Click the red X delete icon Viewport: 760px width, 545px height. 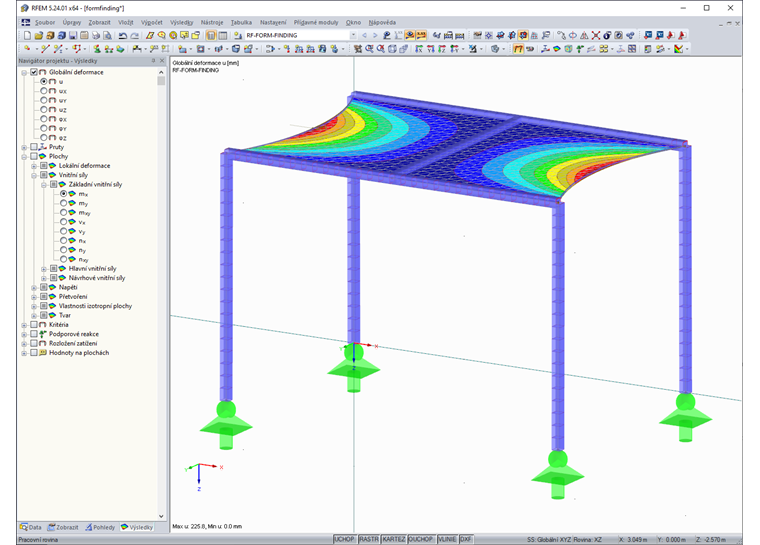pos(596,35)
